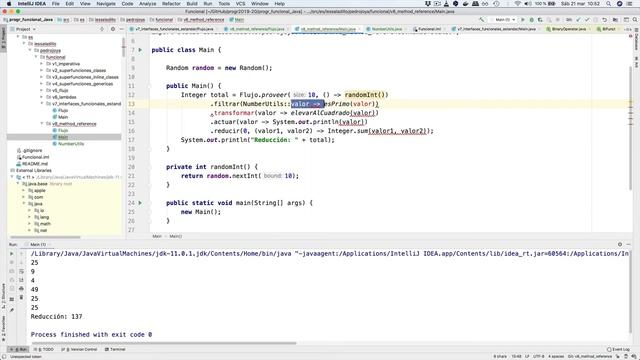Open the VCS menu

[x=240, y=4]
